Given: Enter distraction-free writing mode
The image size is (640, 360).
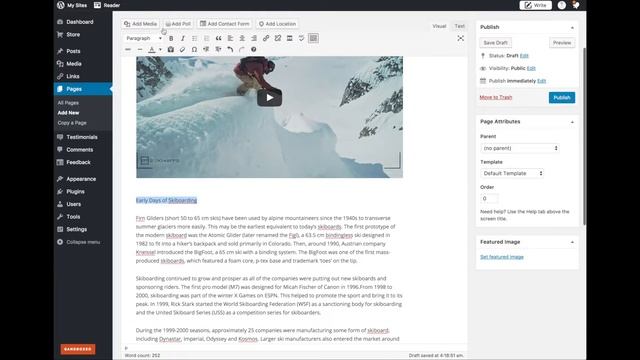Looking at the screenshot, I should [x=460, y=38].
